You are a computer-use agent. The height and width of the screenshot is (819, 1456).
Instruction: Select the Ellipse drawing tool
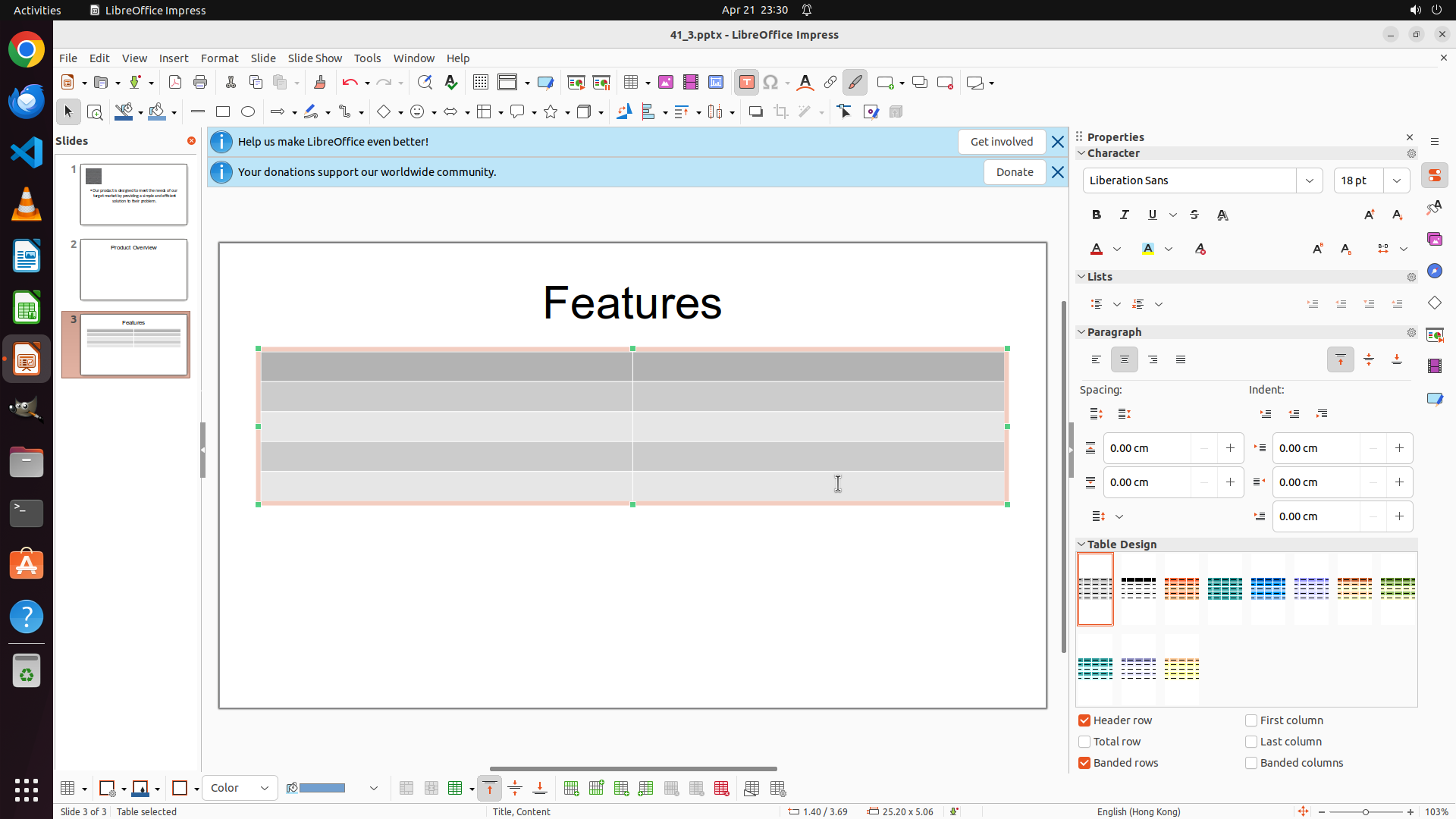[x=248, y=112]
